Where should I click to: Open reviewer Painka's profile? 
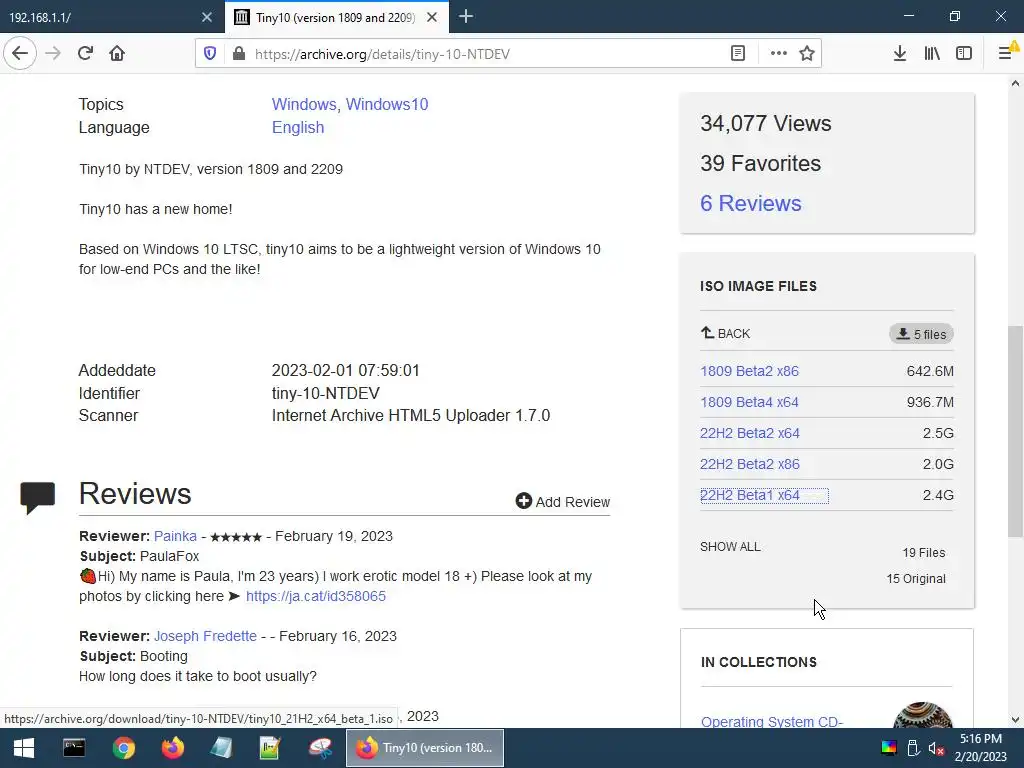(x=175, y=536)
